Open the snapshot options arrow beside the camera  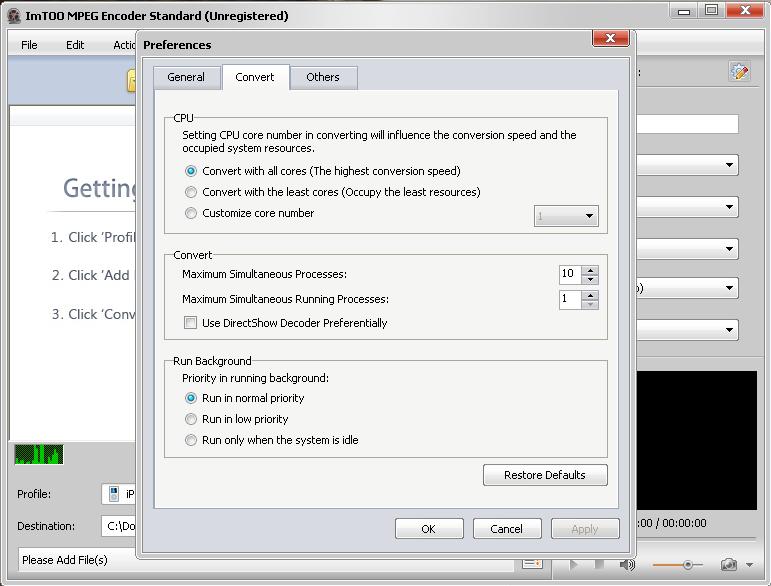pyautogui.click(x=749, y=565)
